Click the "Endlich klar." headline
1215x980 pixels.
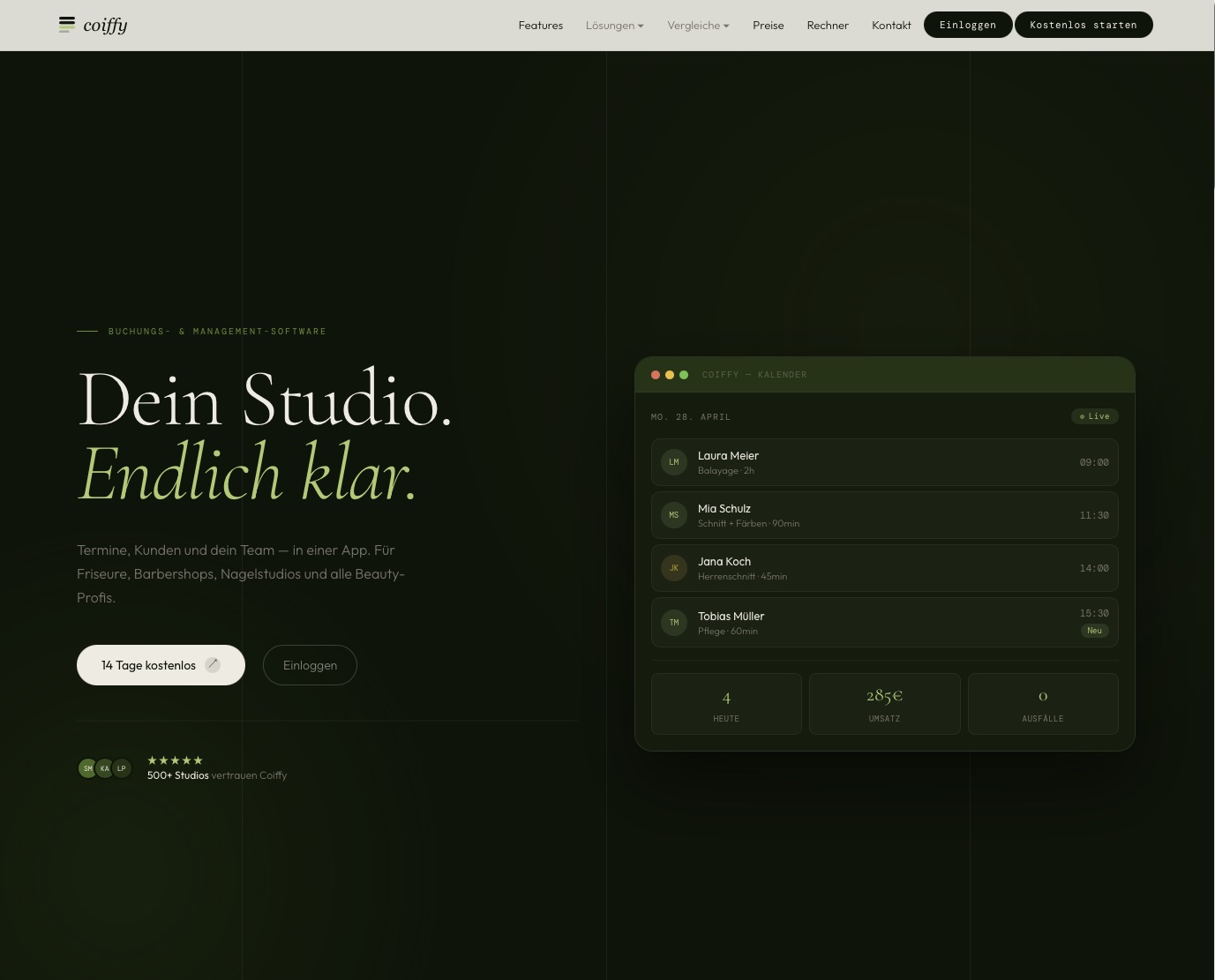pyautogui.click(x=247, y=474)
